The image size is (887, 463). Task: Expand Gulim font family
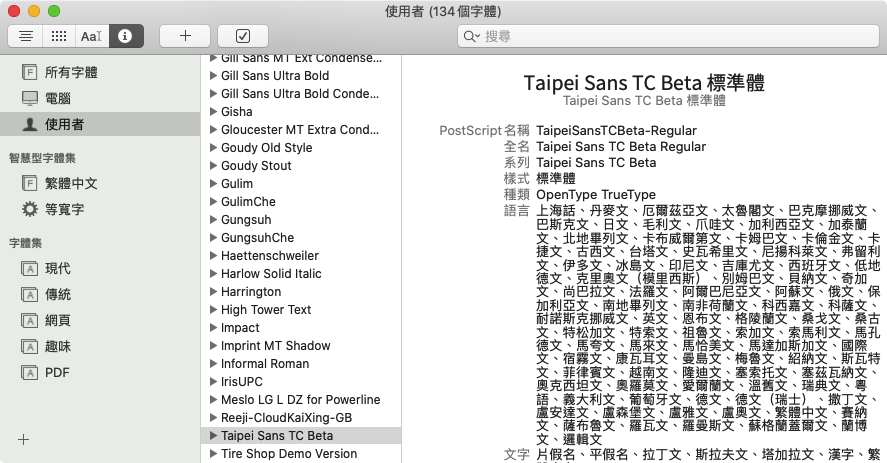click(x=213, y=183)
